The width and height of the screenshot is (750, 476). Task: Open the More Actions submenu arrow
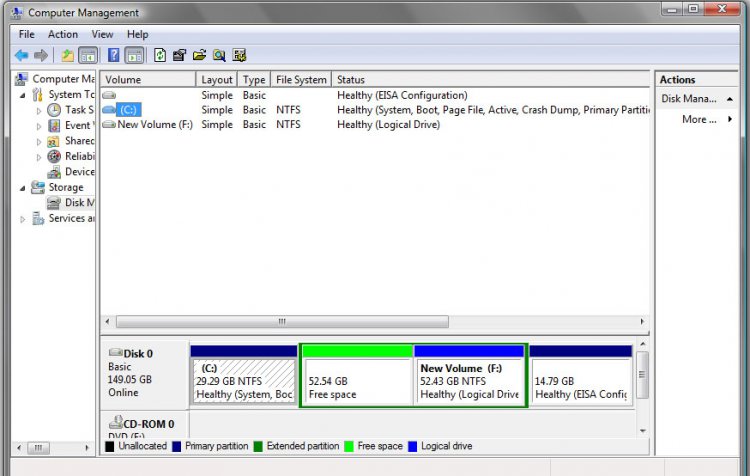730,119
